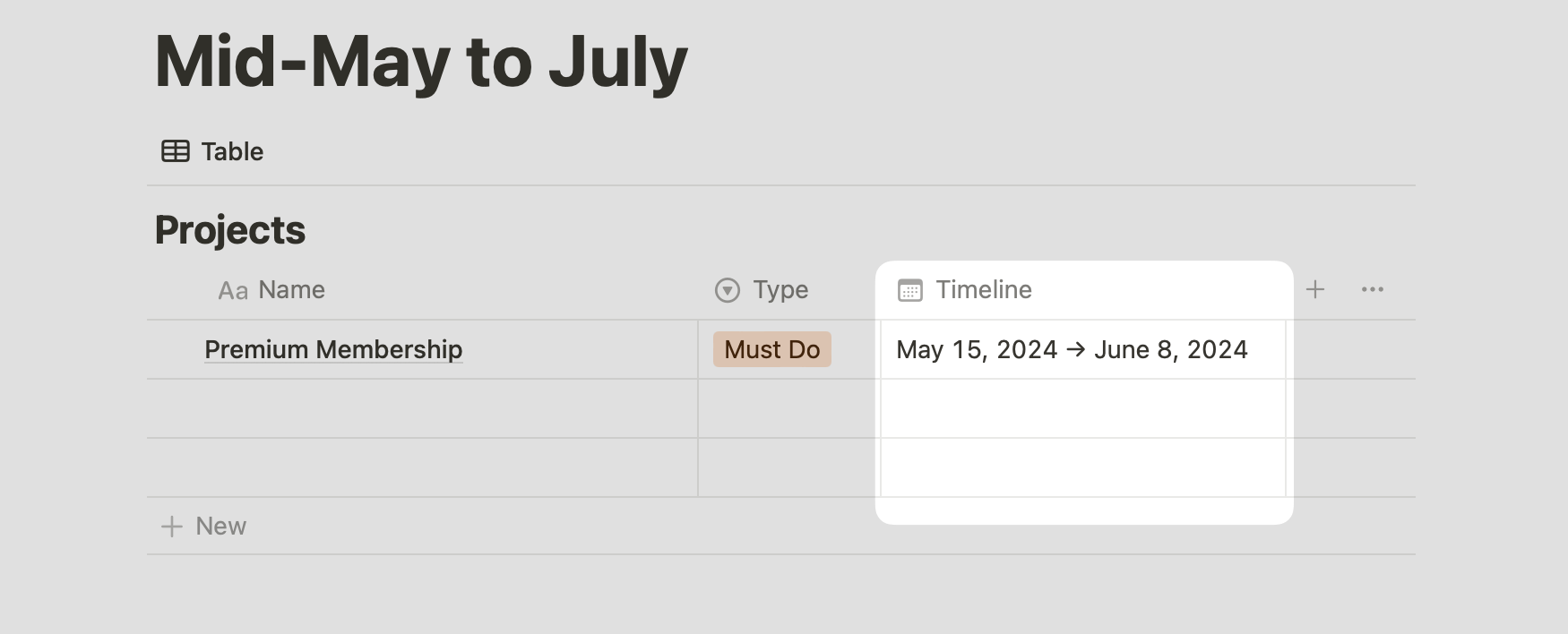
Task: Open the Name column header menu
Action: pyautogui.click(x=422, y=290)
